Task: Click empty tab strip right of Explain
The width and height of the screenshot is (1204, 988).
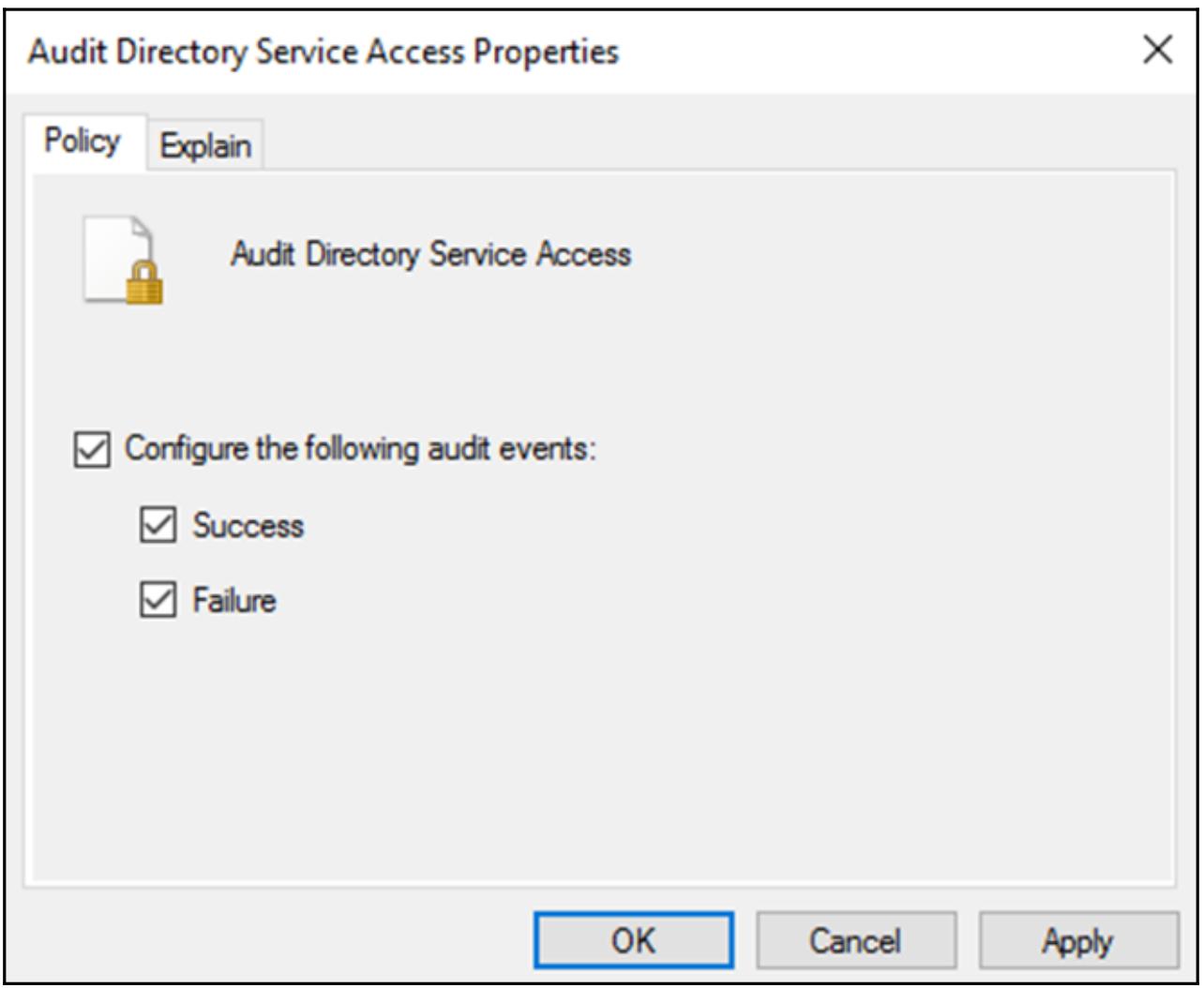Action: [713, 145]
